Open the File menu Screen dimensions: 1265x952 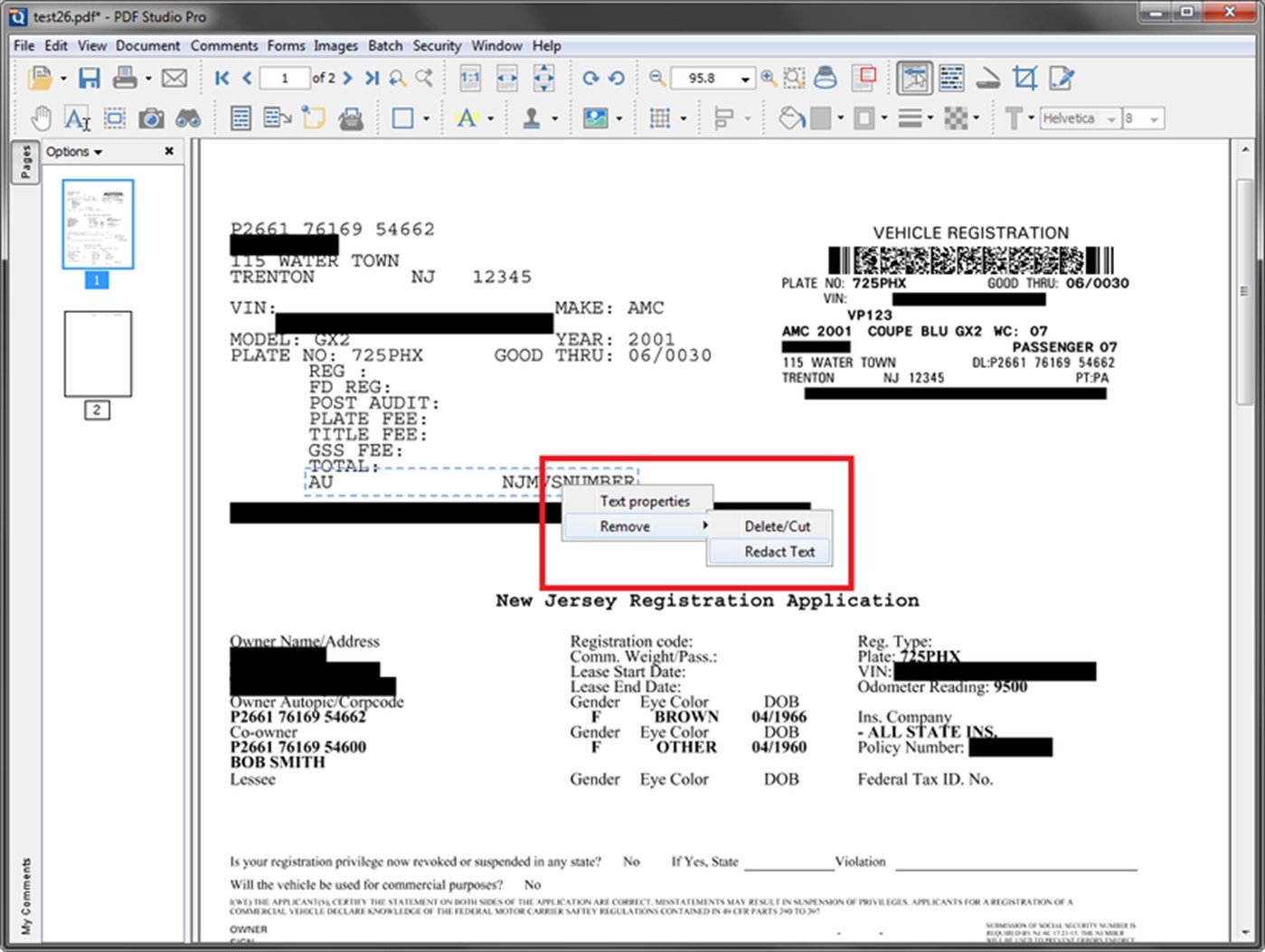click(x=24, y=45)
